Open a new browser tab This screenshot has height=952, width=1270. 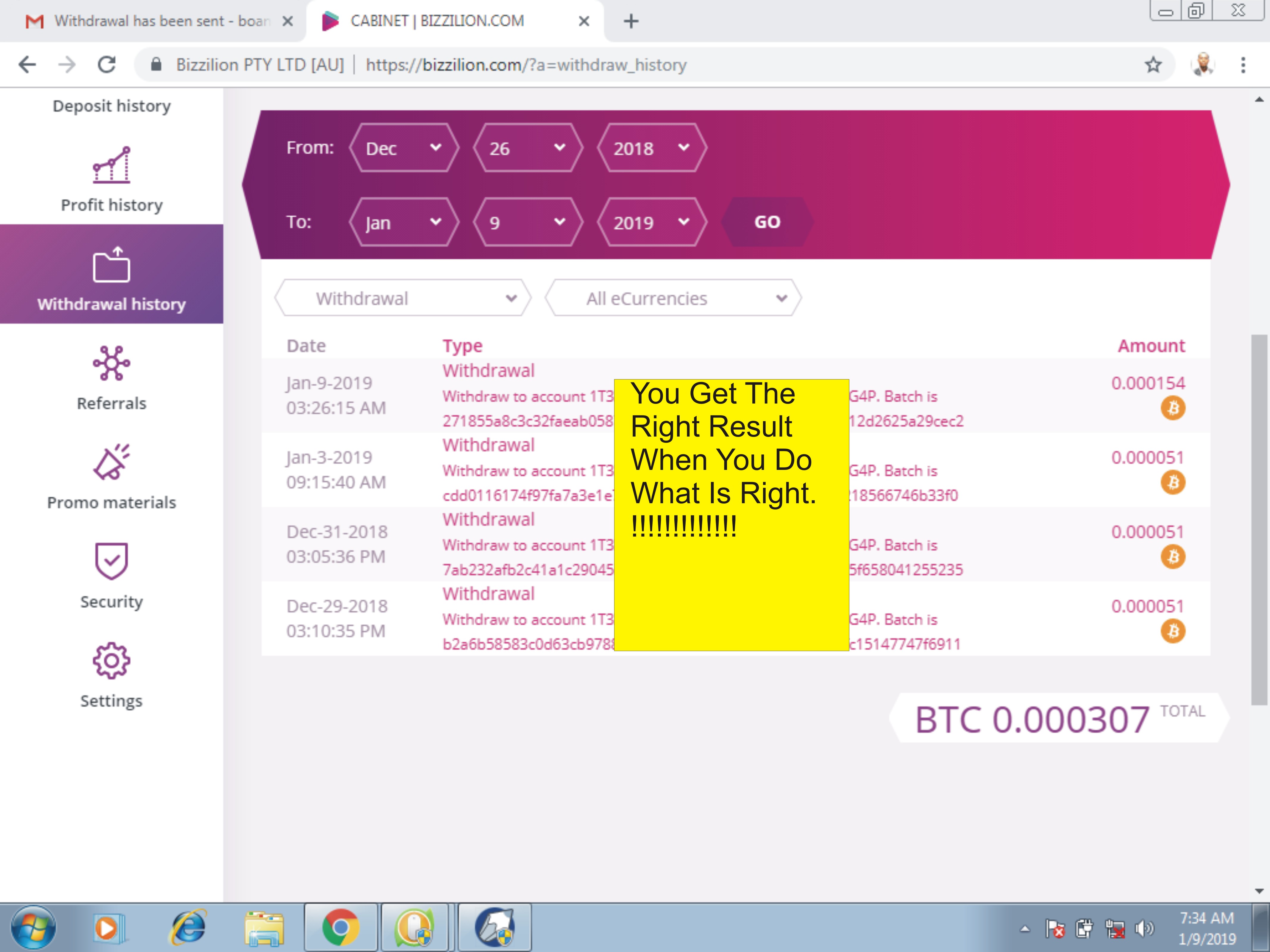[631, 21]
